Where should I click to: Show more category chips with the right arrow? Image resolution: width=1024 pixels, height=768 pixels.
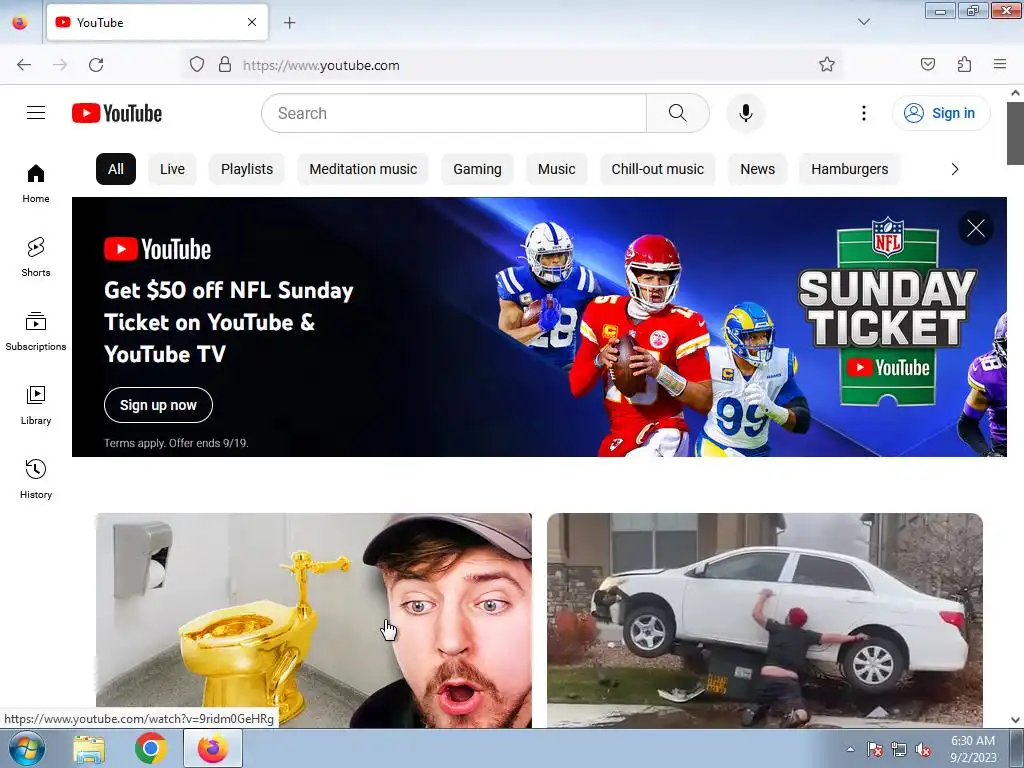pyautogui.click(x=955, y=169)
